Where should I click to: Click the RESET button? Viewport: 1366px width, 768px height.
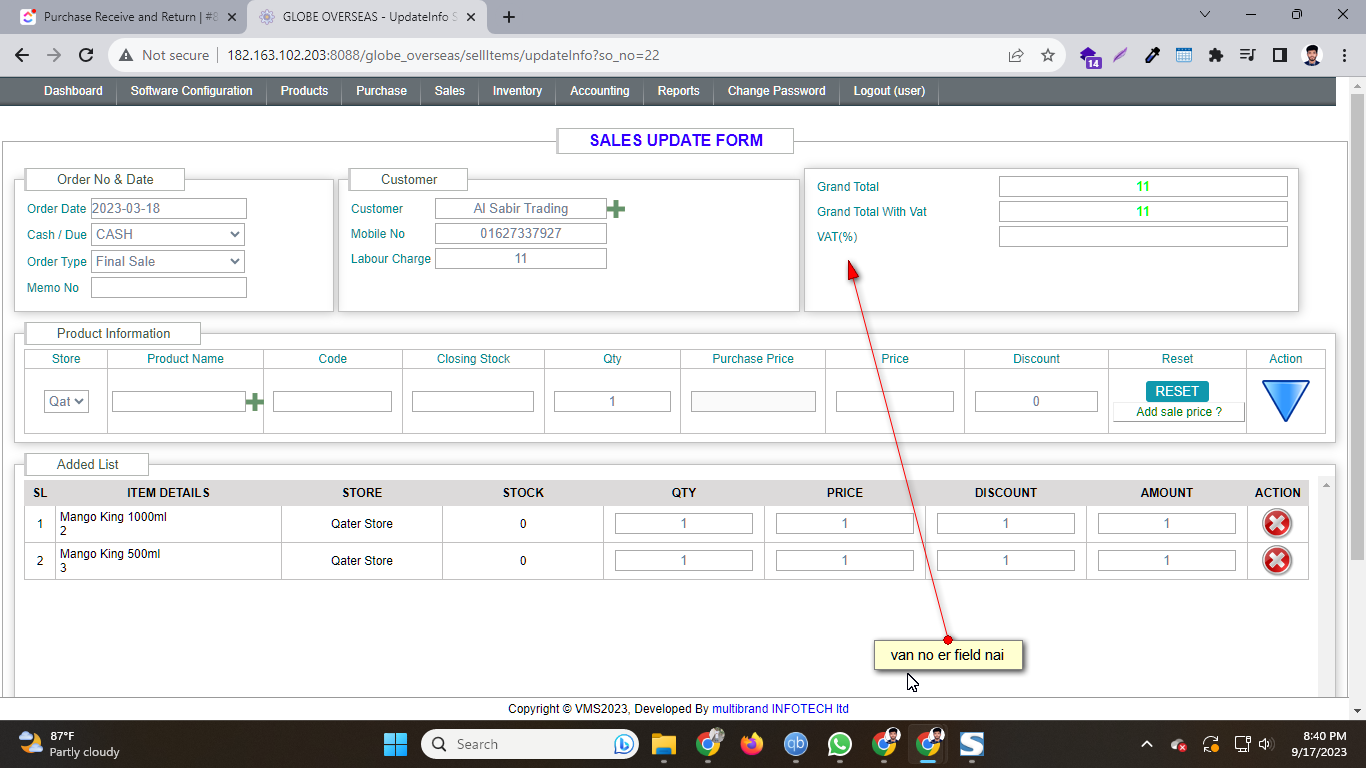pyautogui.click(x=1177, y=391)
